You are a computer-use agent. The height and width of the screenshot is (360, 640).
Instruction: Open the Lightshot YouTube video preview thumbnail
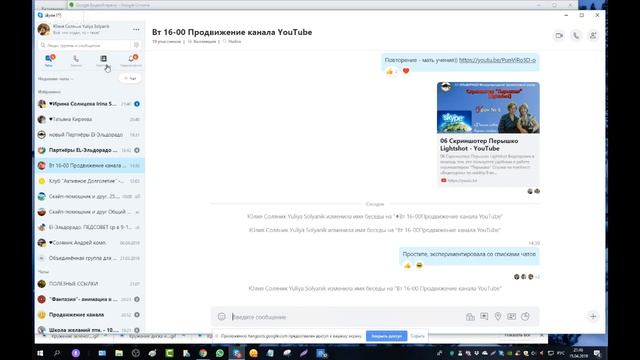point(488,108)
